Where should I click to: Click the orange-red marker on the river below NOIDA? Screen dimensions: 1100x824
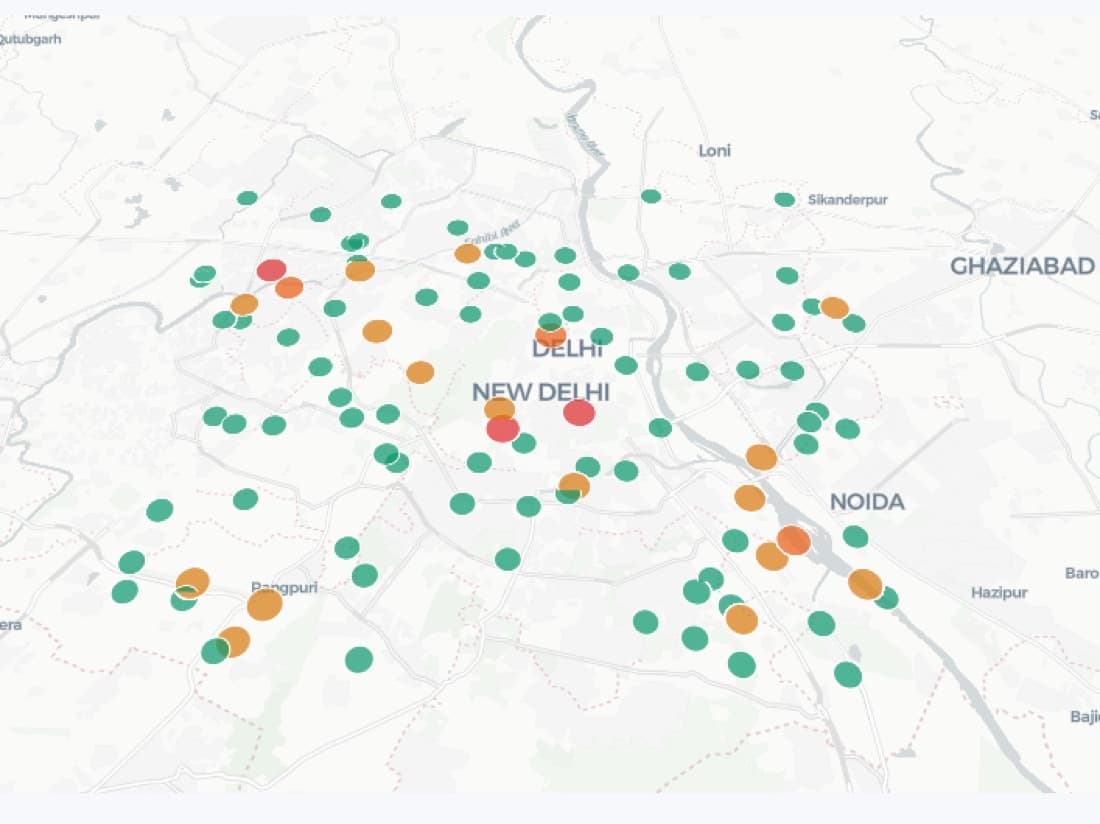tap(793, 541)
